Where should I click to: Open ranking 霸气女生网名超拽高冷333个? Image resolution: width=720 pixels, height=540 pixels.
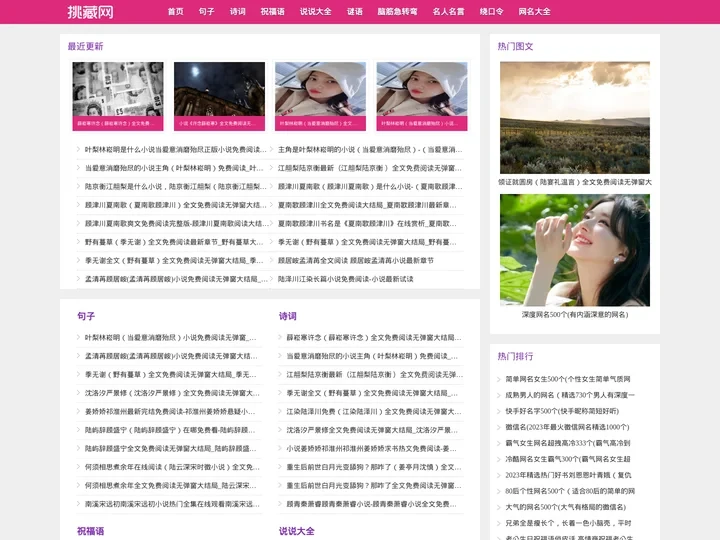568,443
